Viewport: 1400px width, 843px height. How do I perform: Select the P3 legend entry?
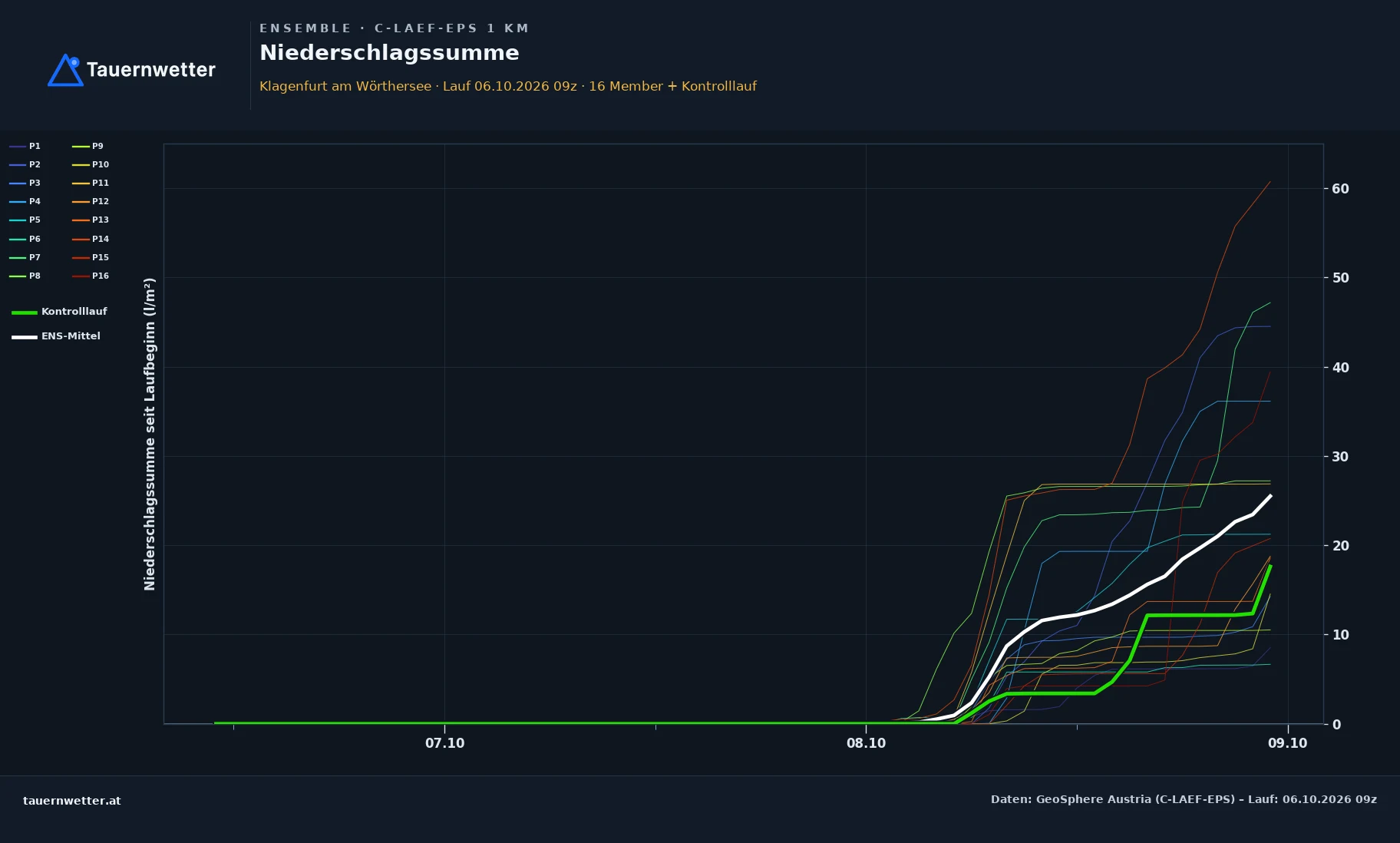(x=25, y=183)
